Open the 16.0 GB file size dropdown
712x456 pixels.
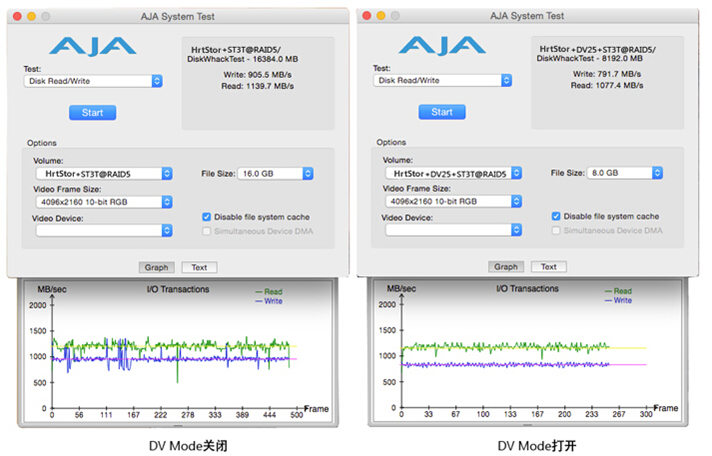pos(276,173)
